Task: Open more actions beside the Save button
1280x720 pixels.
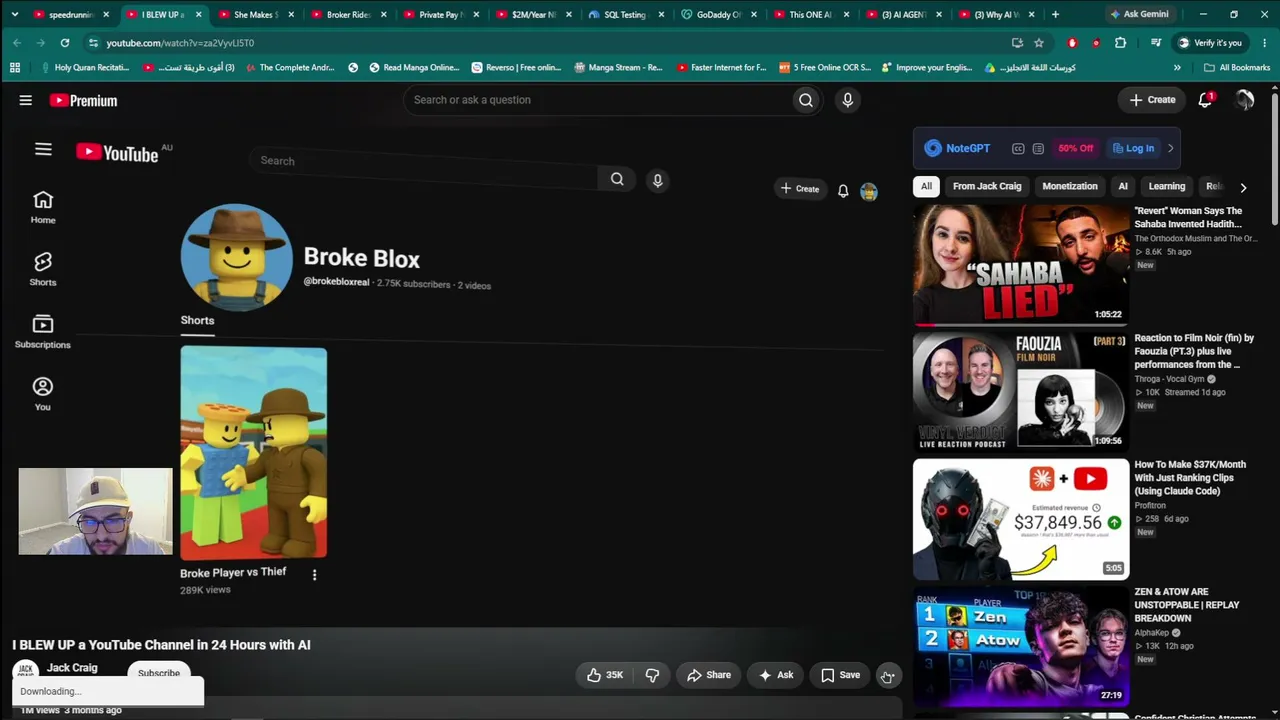Action: (887, 675)
